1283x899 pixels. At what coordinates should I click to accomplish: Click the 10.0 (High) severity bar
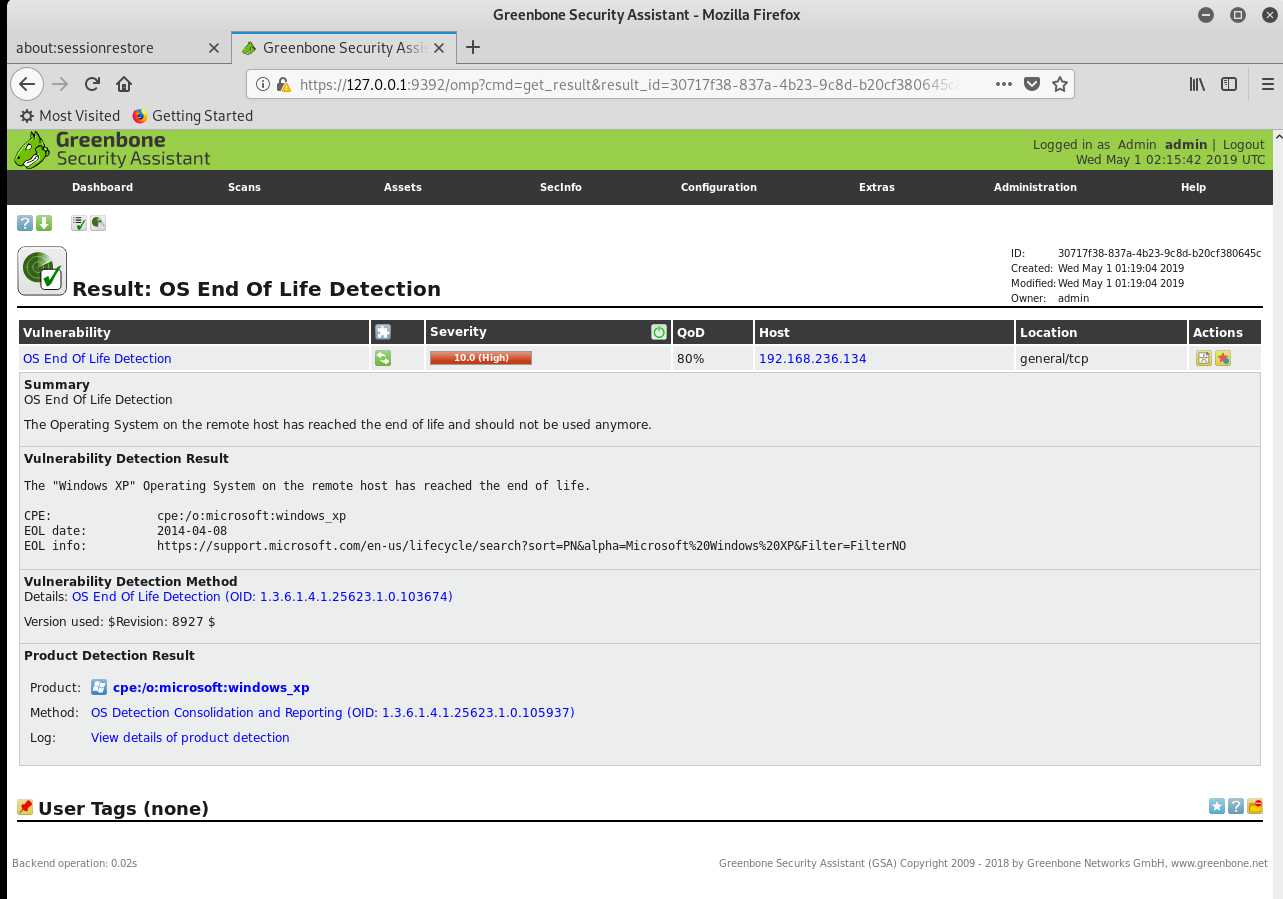(481, 358)
